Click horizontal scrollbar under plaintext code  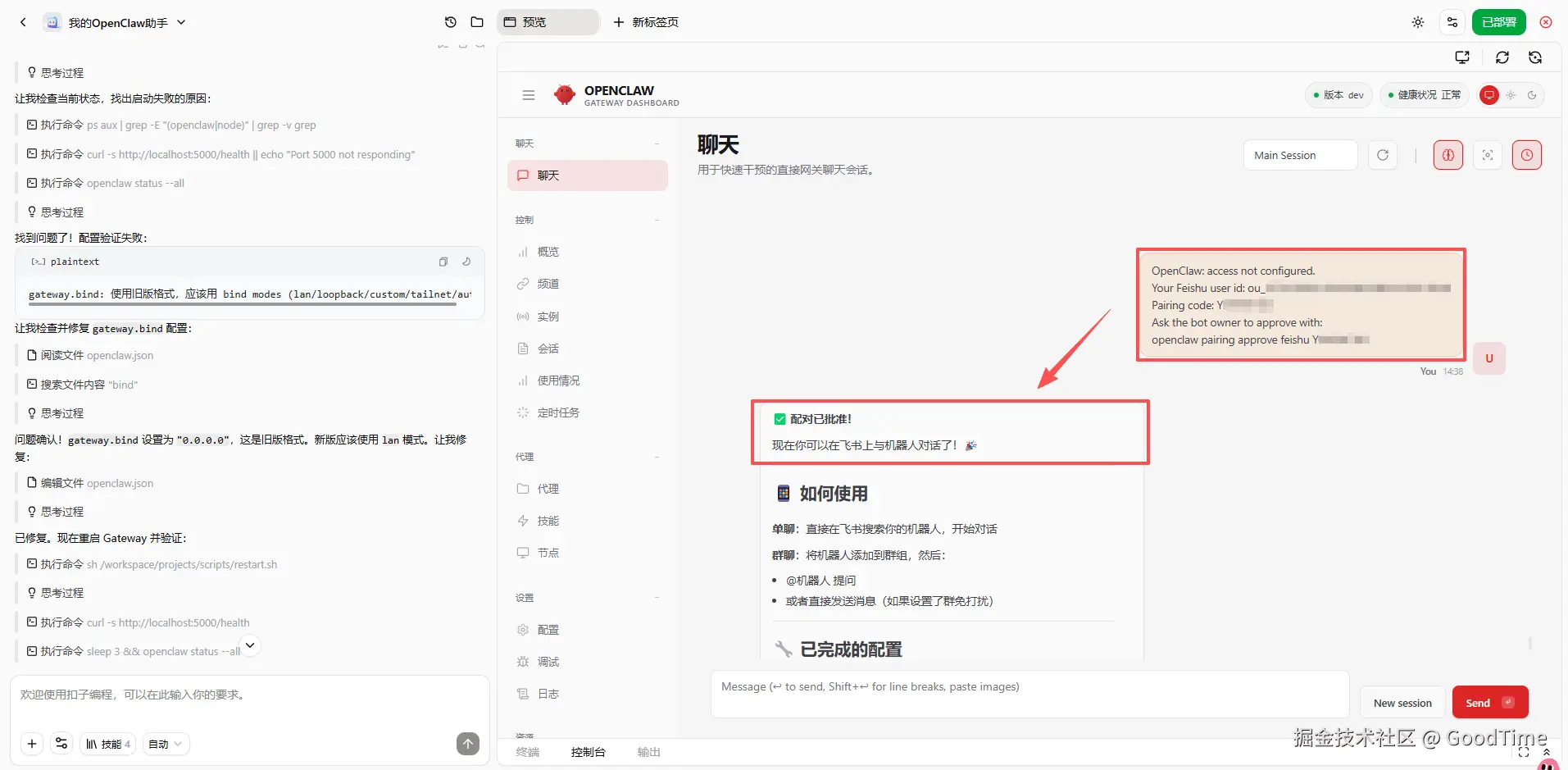(243, 304)
